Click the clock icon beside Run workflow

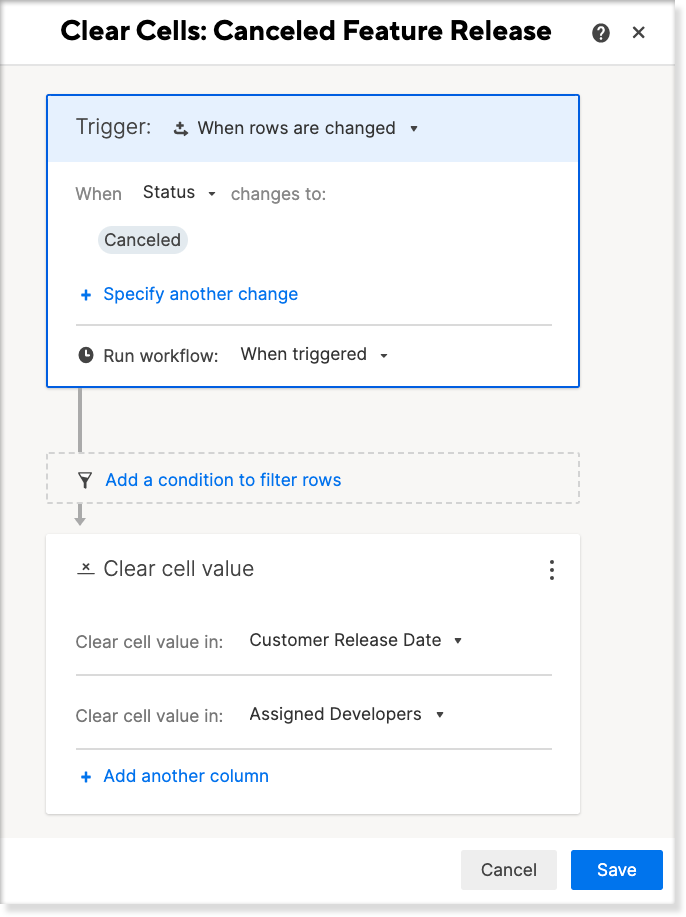86,355
